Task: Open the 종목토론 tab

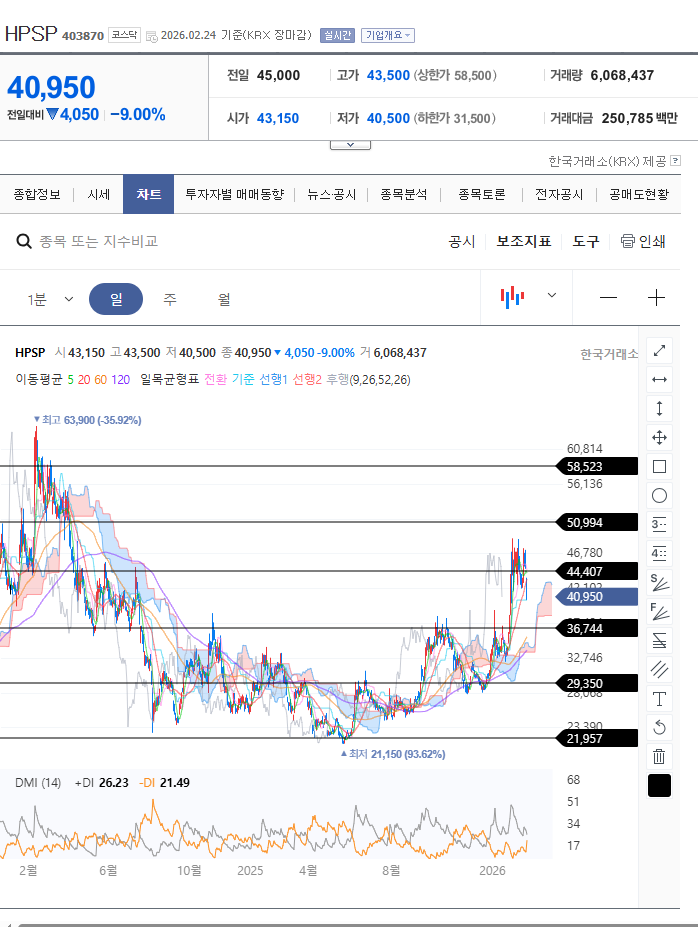Action: (x=482, y=195)
